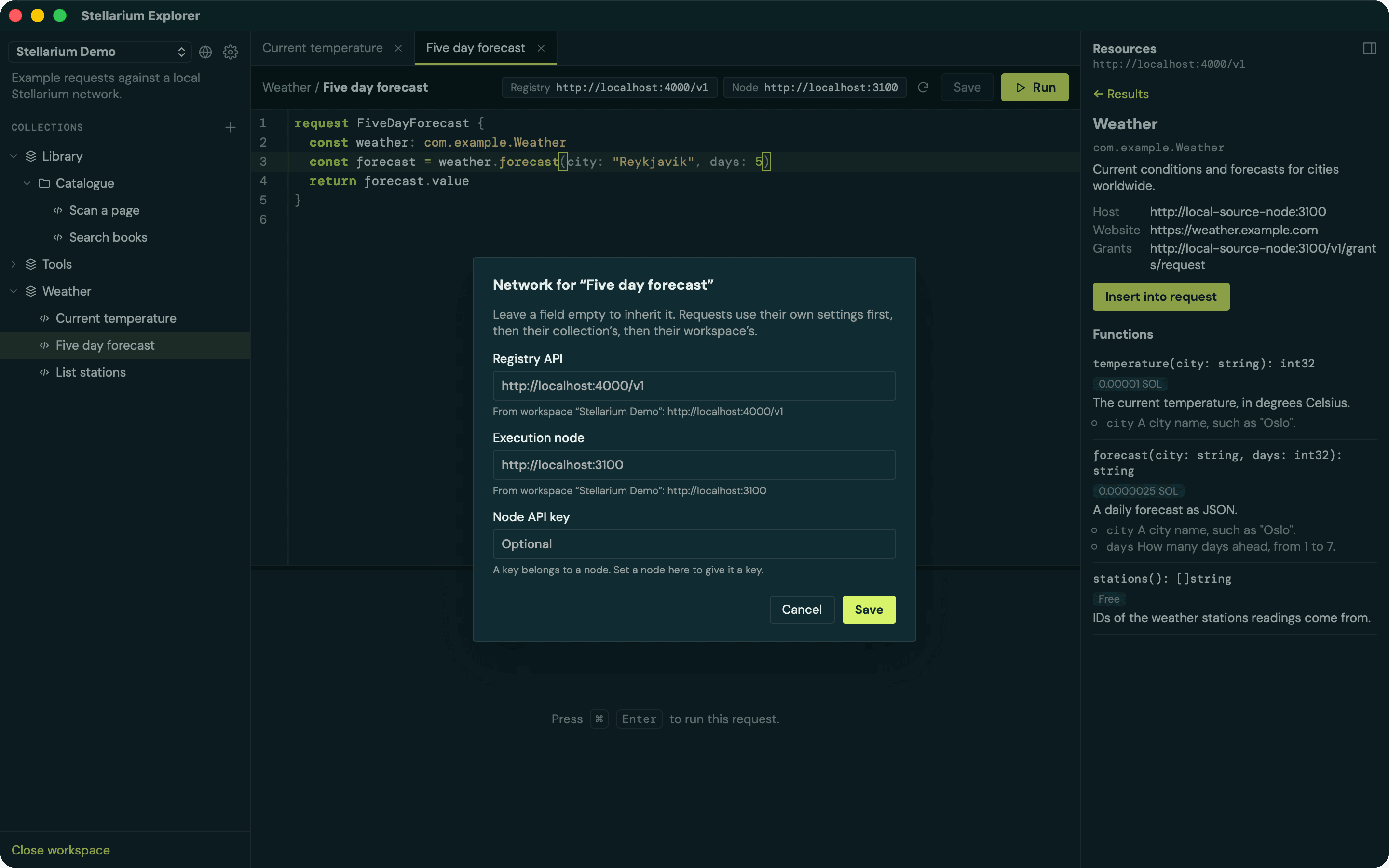Click the https://weather.example.com website text
Image resolution: width=1389 pixels, height=868 pixels.
pyautogui.click(x=1233, y=230)
